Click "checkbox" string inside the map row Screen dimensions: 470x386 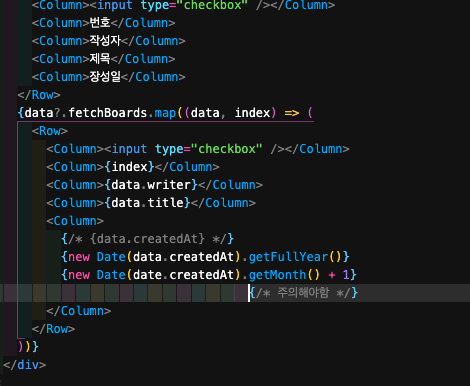tap(227, 149)
